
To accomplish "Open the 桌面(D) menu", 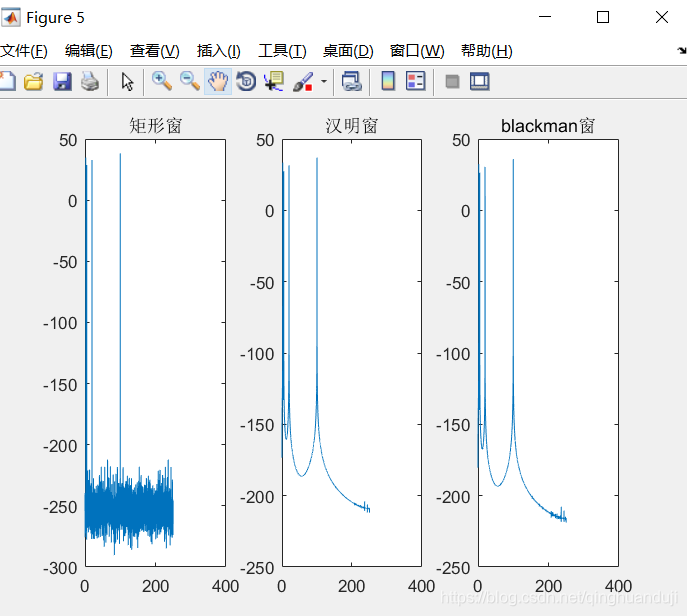I will 348,51.
